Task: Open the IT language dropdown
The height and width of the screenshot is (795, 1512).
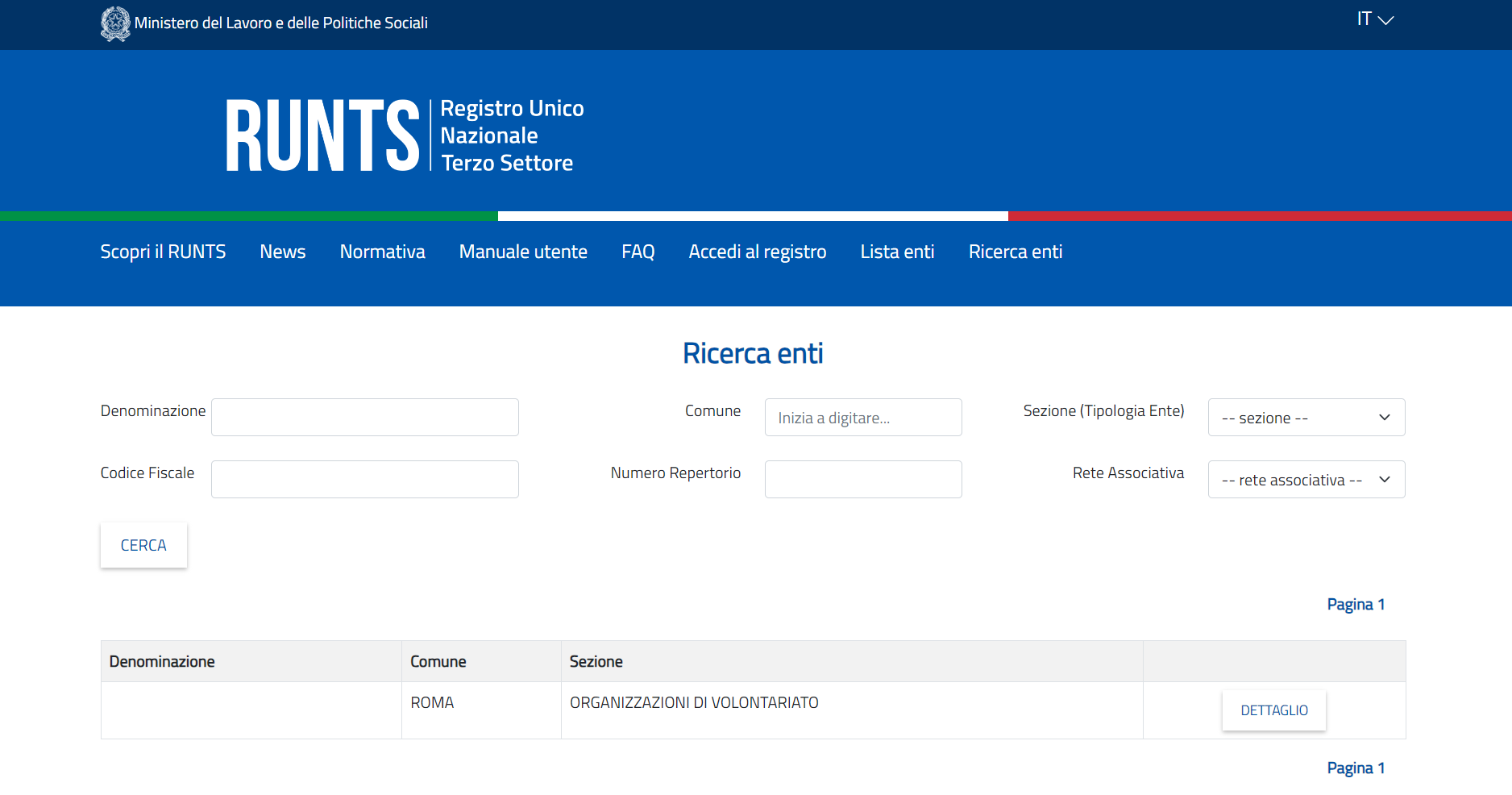Action: click(x=1375, y=19)
